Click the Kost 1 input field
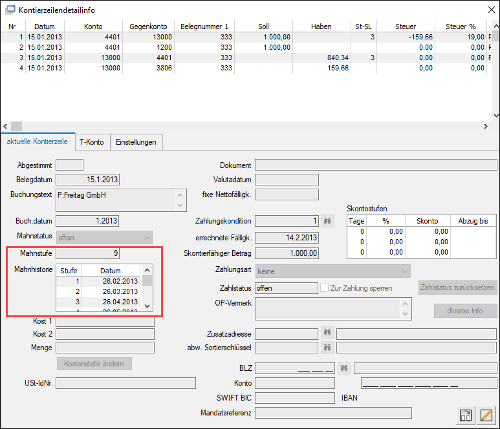The width and height of the screenshot is (500, 429). (x=105, y=321)
